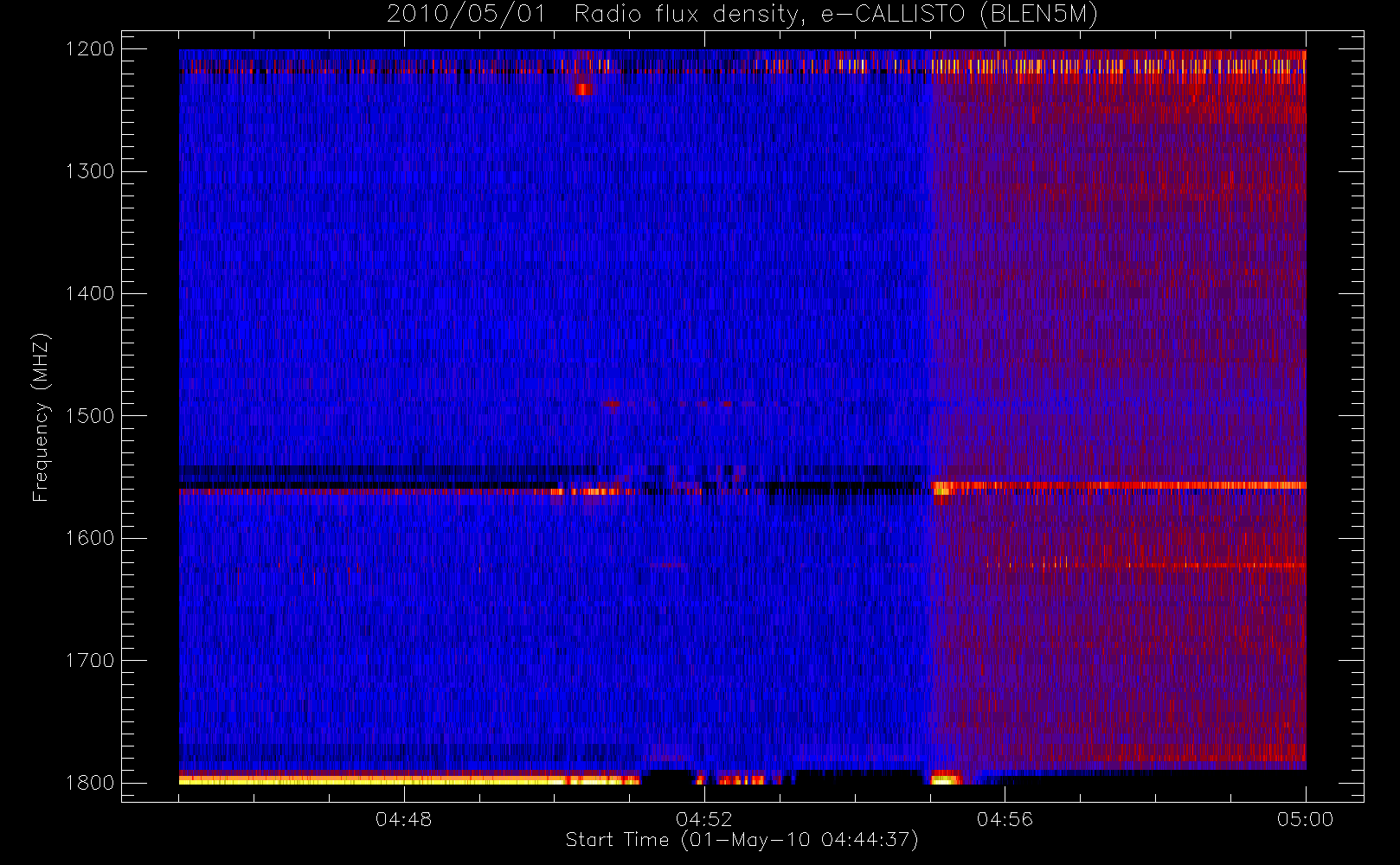
Task: Click the 1300 frequency tick label
Action: click(90, 171)
